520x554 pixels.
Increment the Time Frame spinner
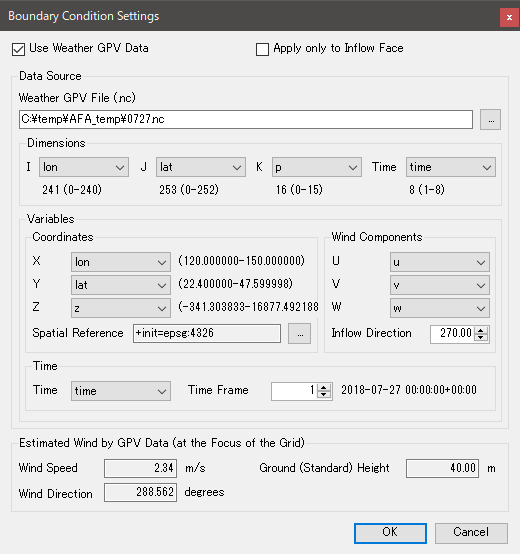click(324, 387)
